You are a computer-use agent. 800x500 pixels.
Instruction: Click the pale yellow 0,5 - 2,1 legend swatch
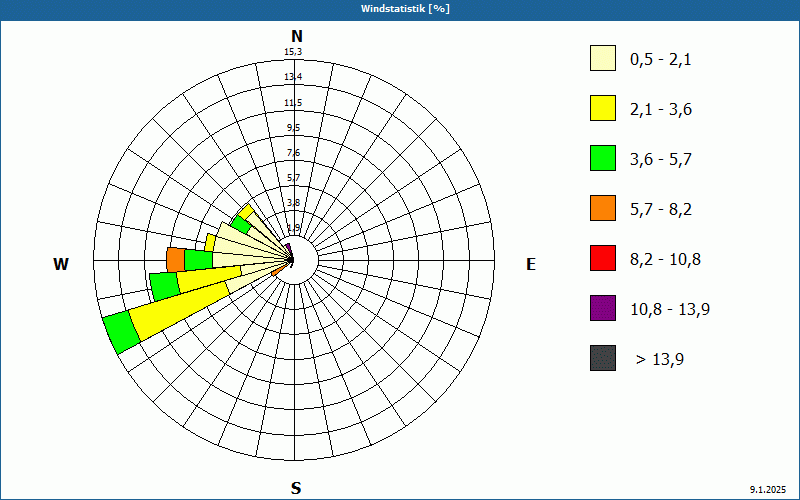click(603, 58)
